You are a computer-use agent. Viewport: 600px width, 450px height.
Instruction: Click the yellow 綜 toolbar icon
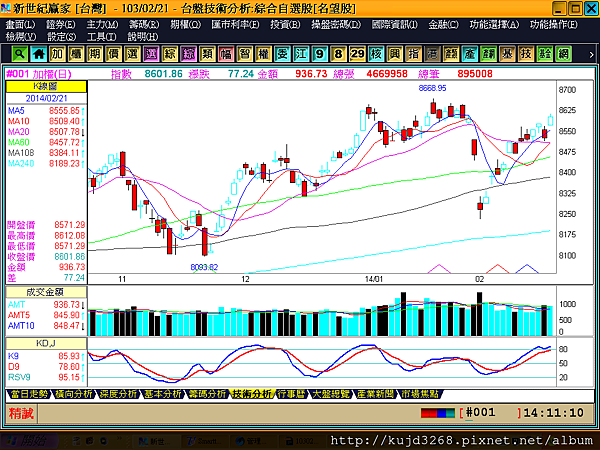click(170, 54)
